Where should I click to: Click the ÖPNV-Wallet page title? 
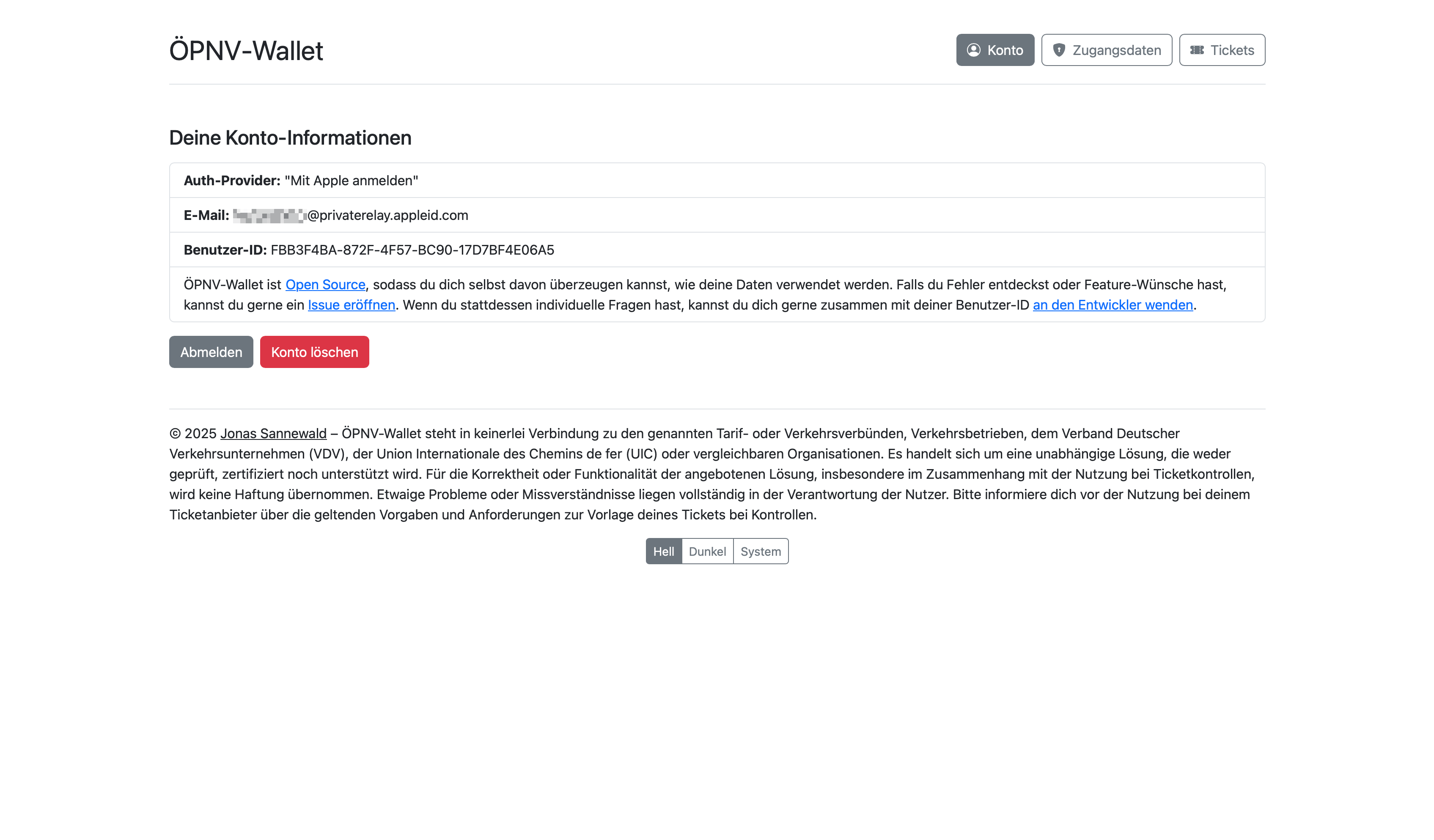(246, 51)
